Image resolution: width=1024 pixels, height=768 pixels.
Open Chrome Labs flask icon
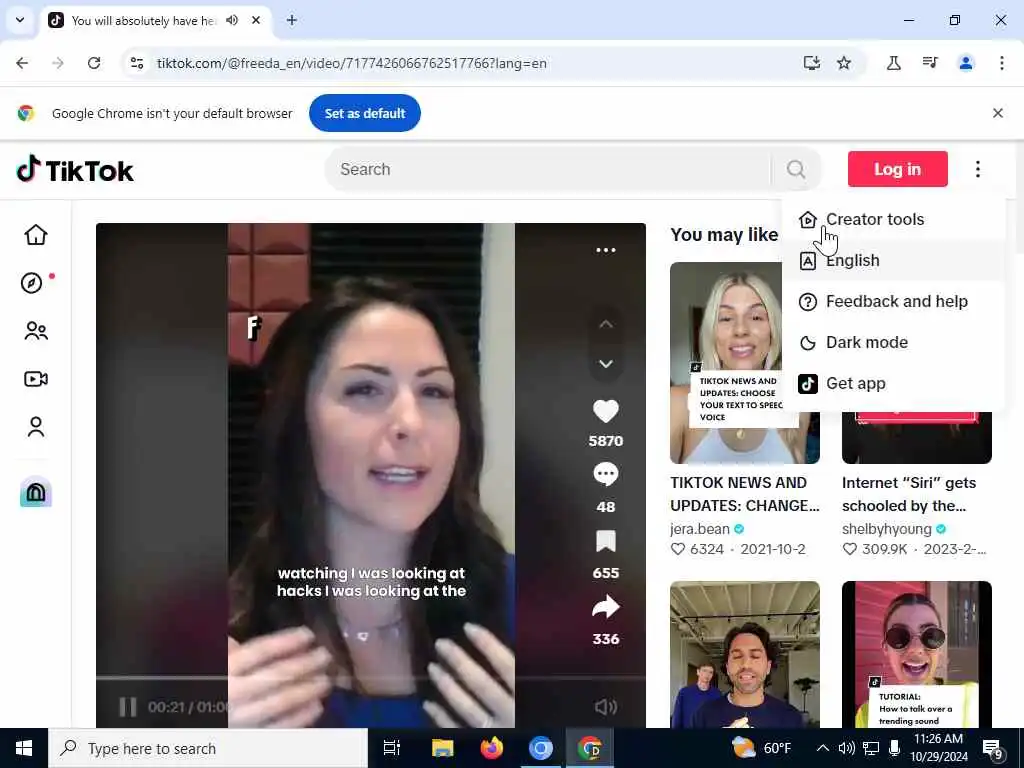click(x=893, y=63)
